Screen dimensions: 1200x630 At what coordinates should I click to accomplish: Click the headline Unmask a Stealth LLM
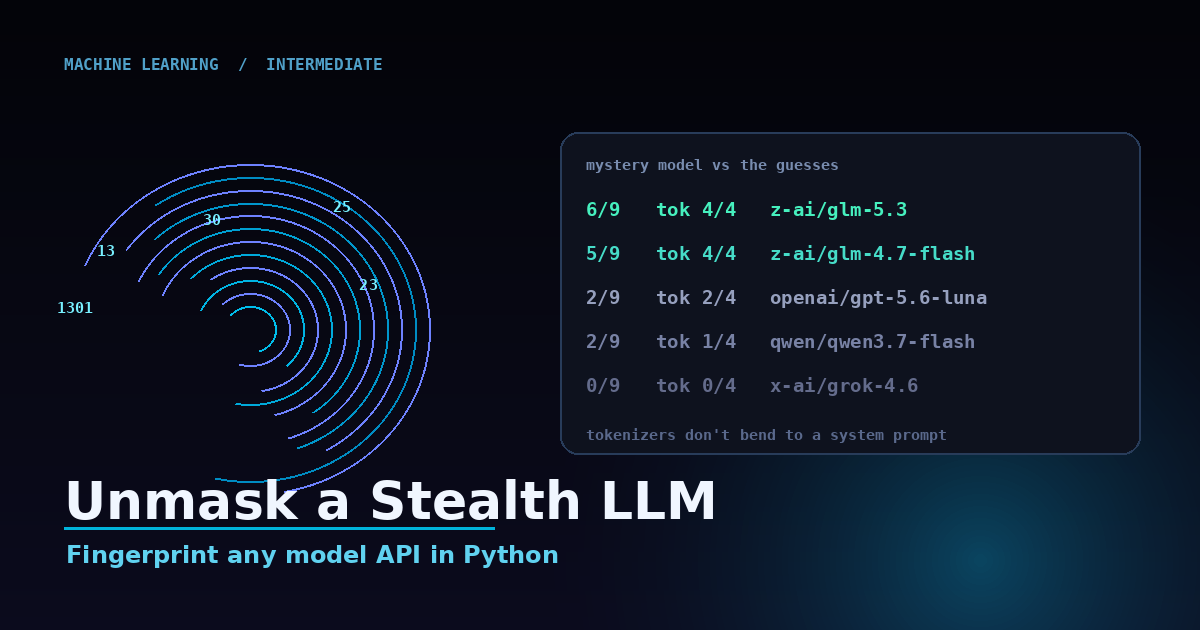pos(391,502)
